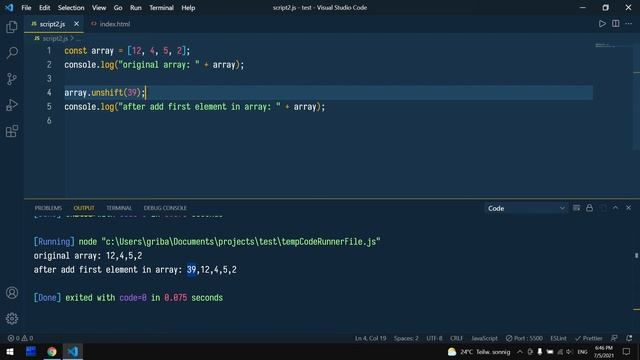640x360 pixels.
Task: Click script2.js in the breadcrumb
Action: click(x=55, y=38)
